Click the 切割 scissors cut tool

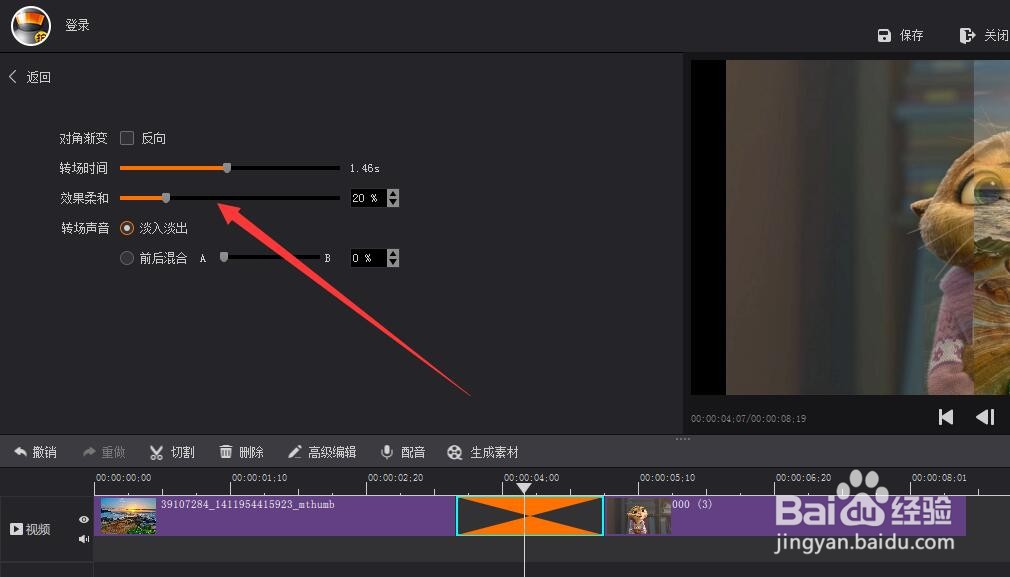coord(172,452)
